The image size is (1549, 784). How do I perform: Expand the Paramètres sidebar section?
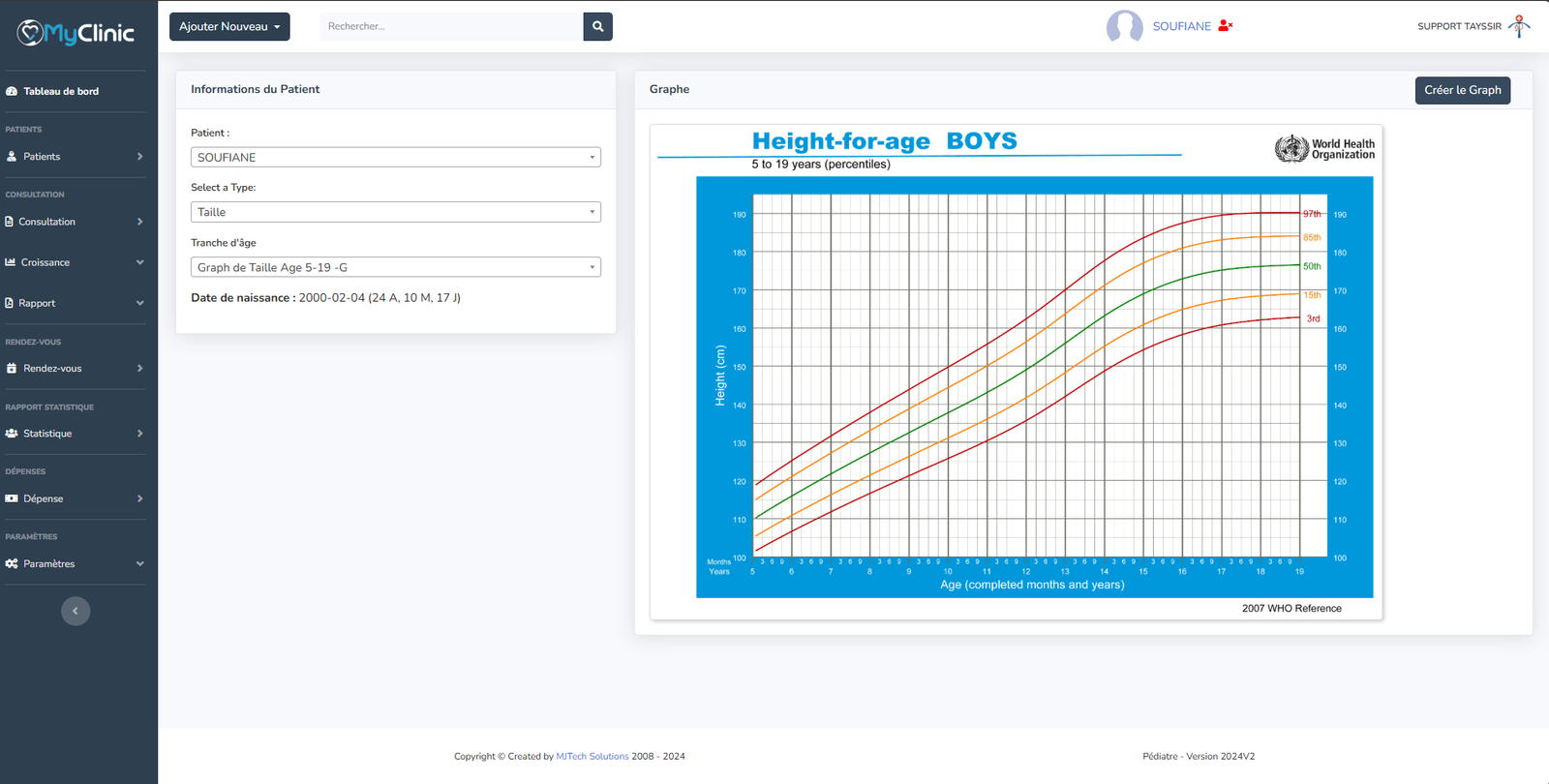(75, 563)
